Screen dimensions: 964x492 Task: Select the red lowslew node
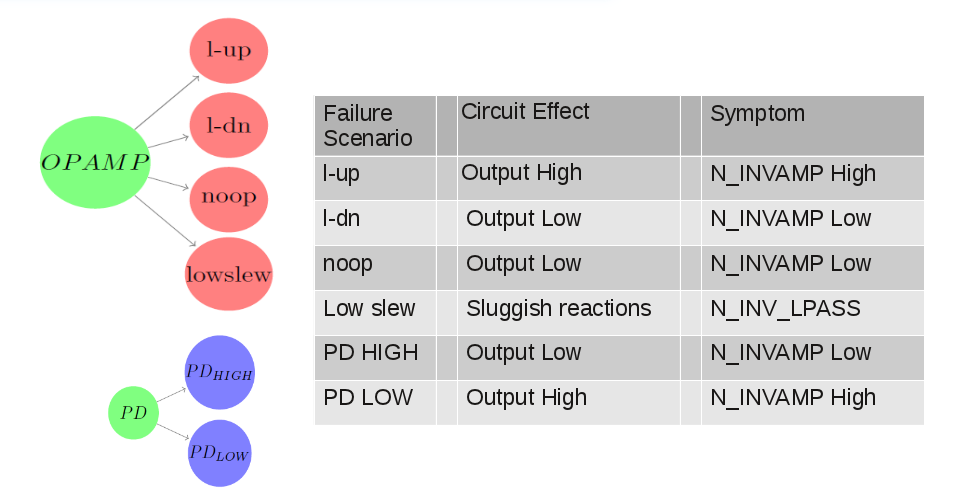(229, 274)
